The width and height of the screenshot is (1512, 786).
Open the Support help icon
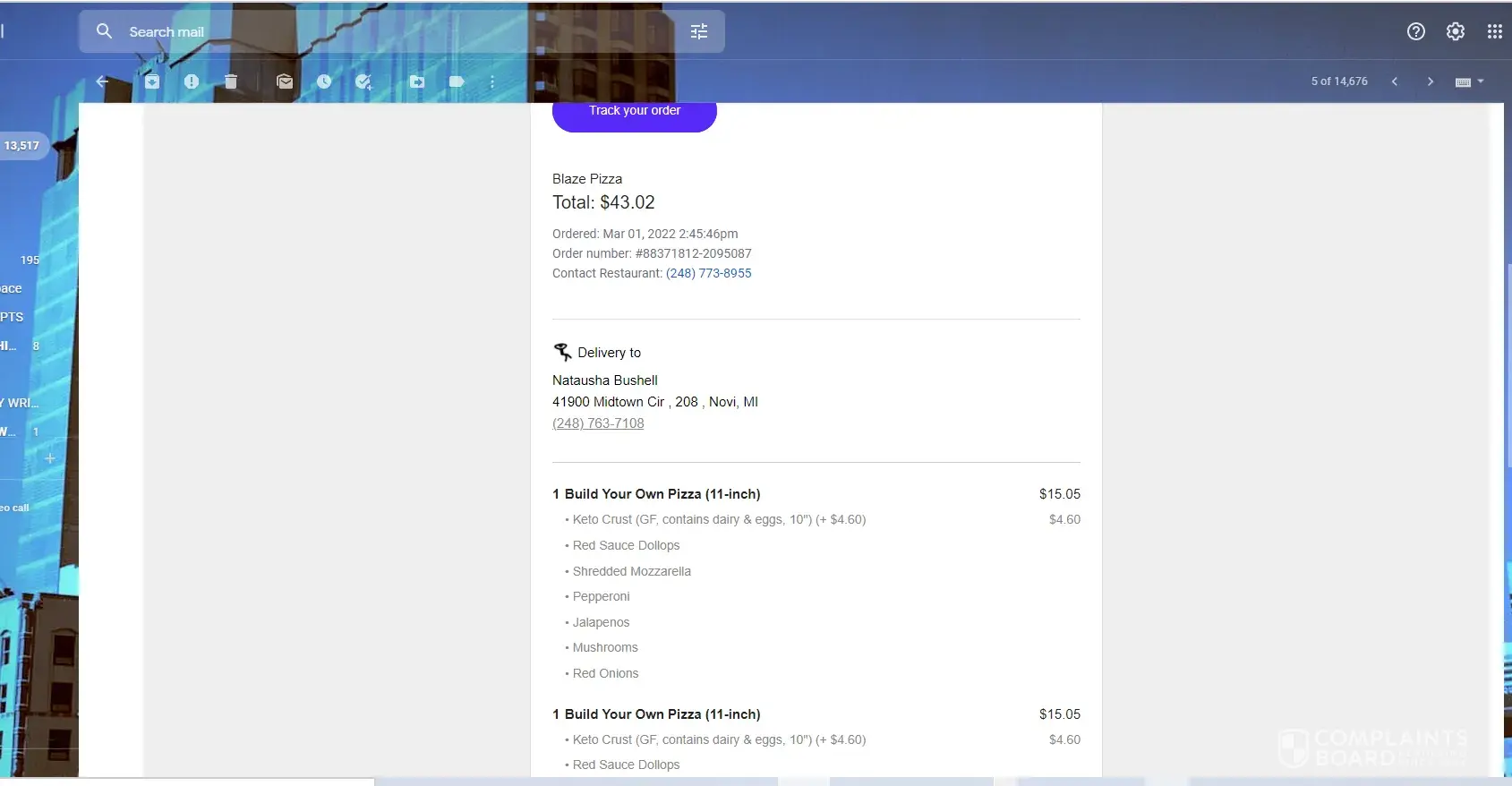point(1416,31)
